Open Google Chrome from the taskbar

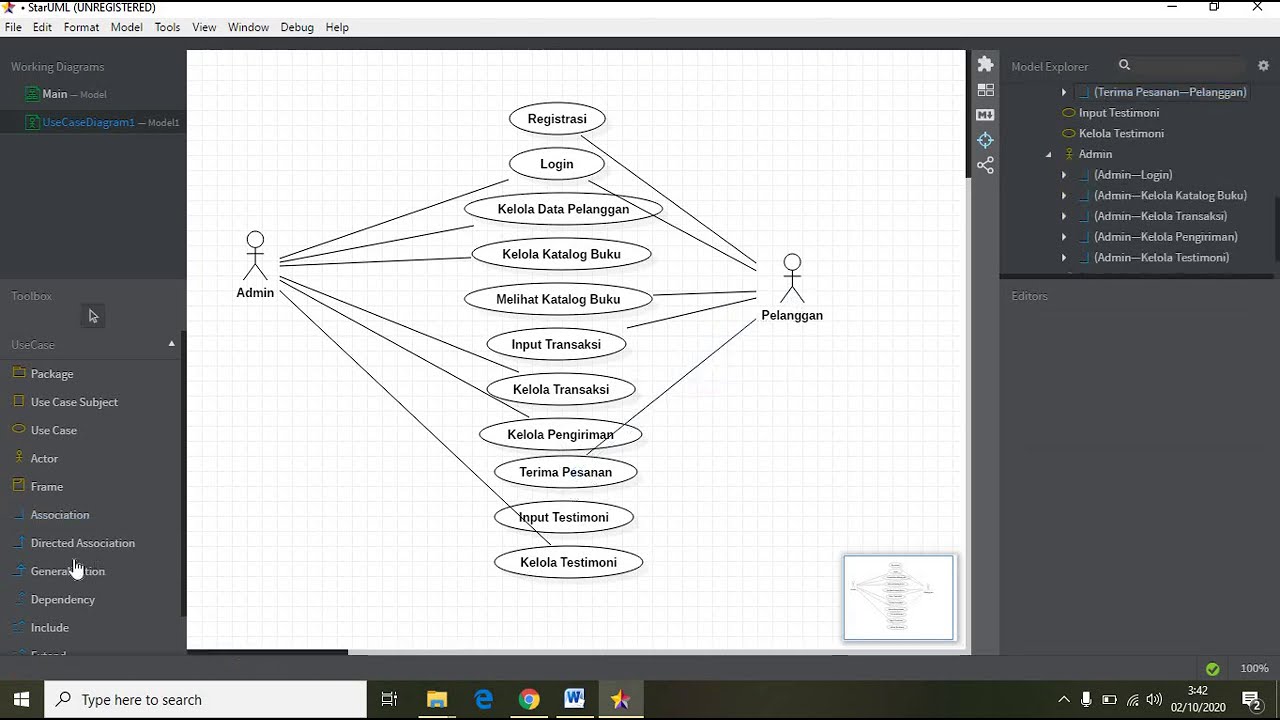pos(529,699)
